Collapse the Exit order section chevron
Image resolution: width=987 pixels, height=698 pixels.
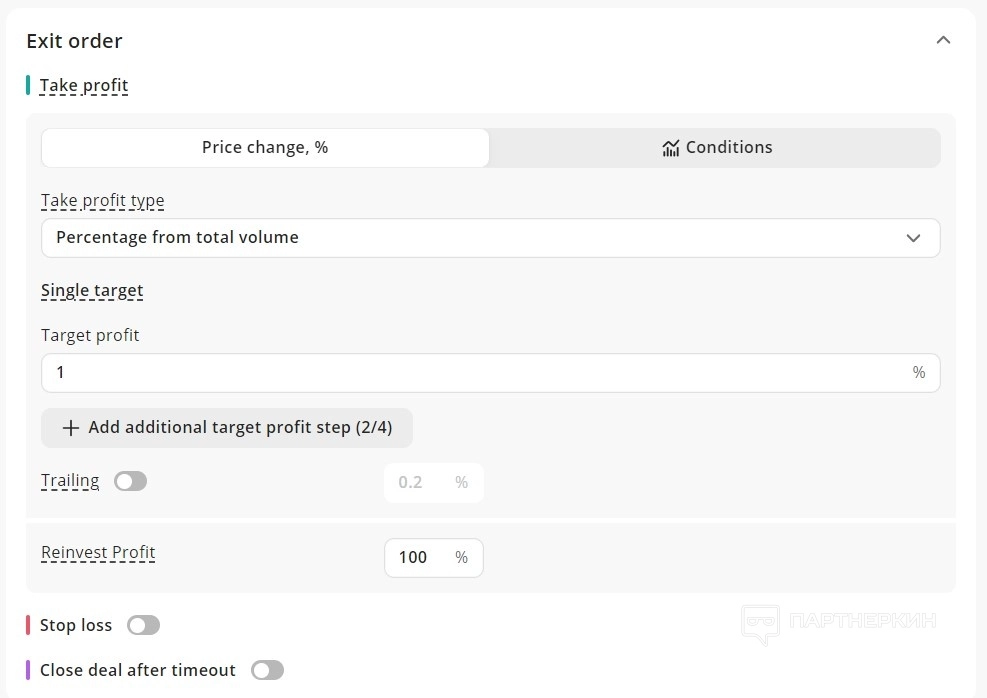click(942, 41)
